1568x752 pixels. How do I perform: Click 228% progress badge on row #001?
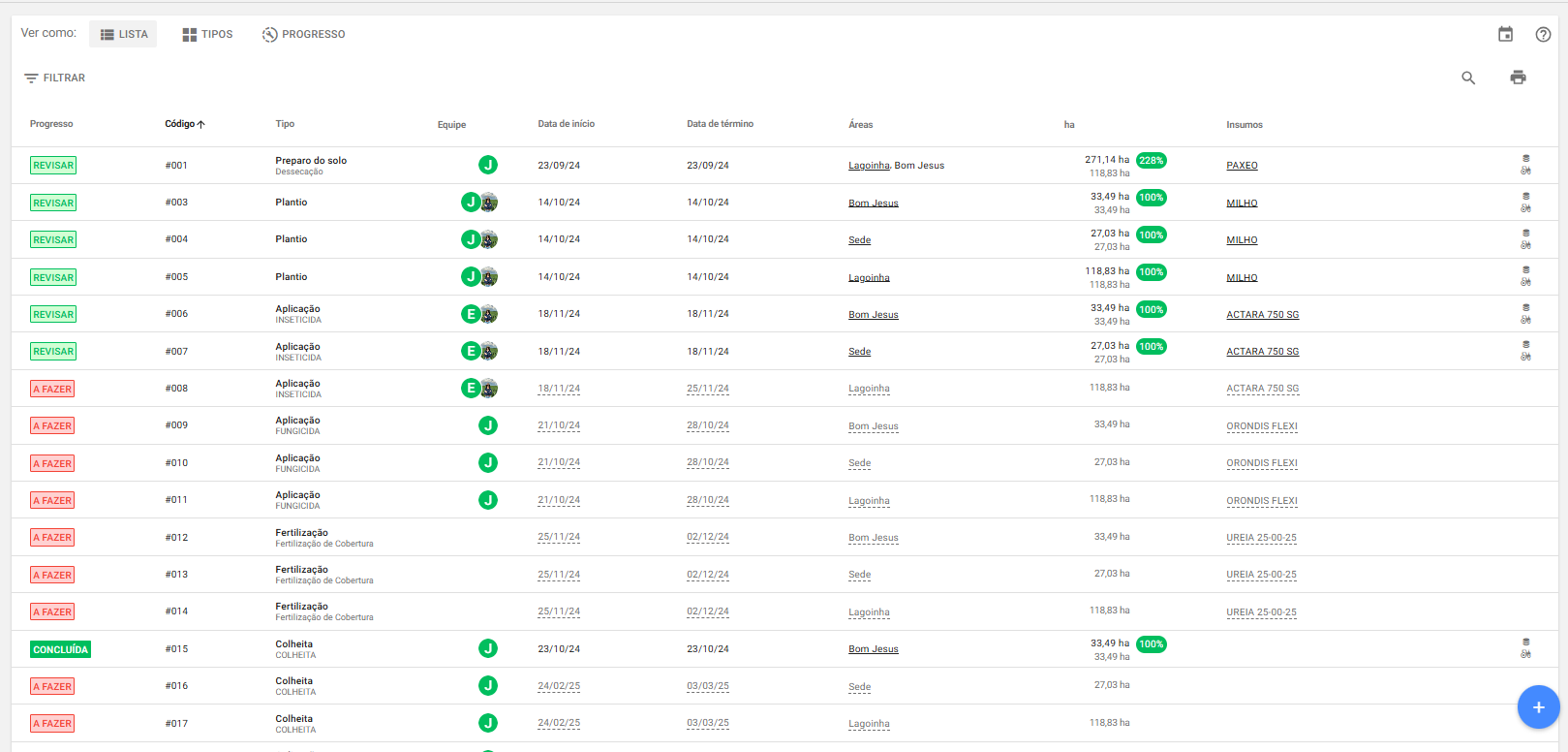pyautogui.click(x=1151, y=161)
